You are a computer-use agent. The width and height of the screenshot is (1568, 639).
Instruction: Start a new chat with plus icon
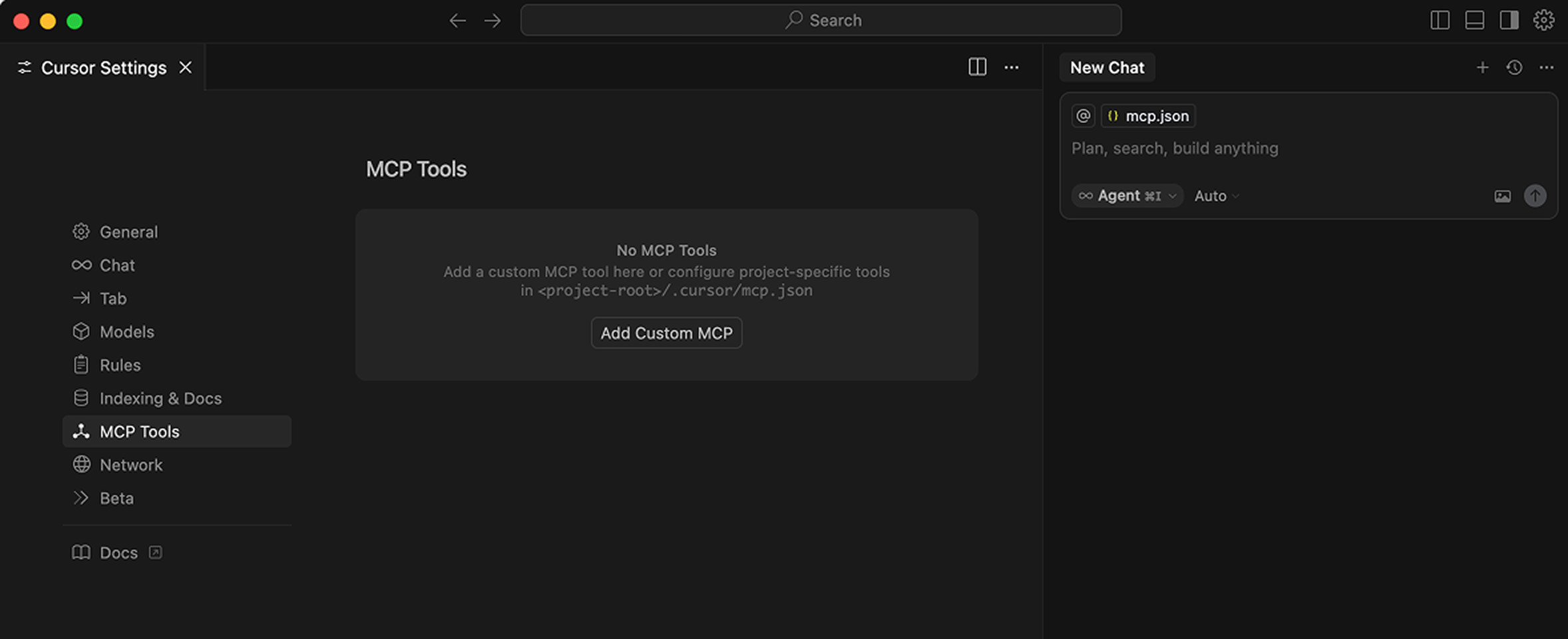tap(1482, 67)
